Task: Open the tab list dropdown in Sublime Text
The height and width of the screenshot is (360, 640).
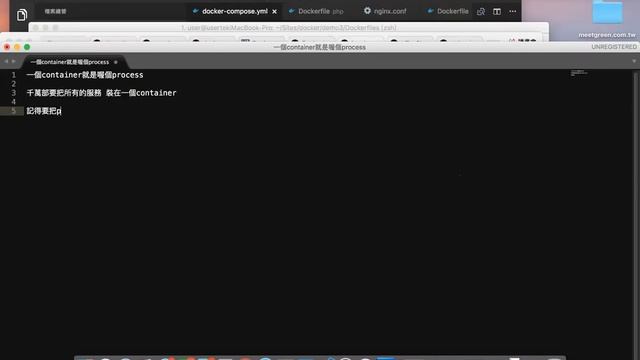Action: (634, 61)
